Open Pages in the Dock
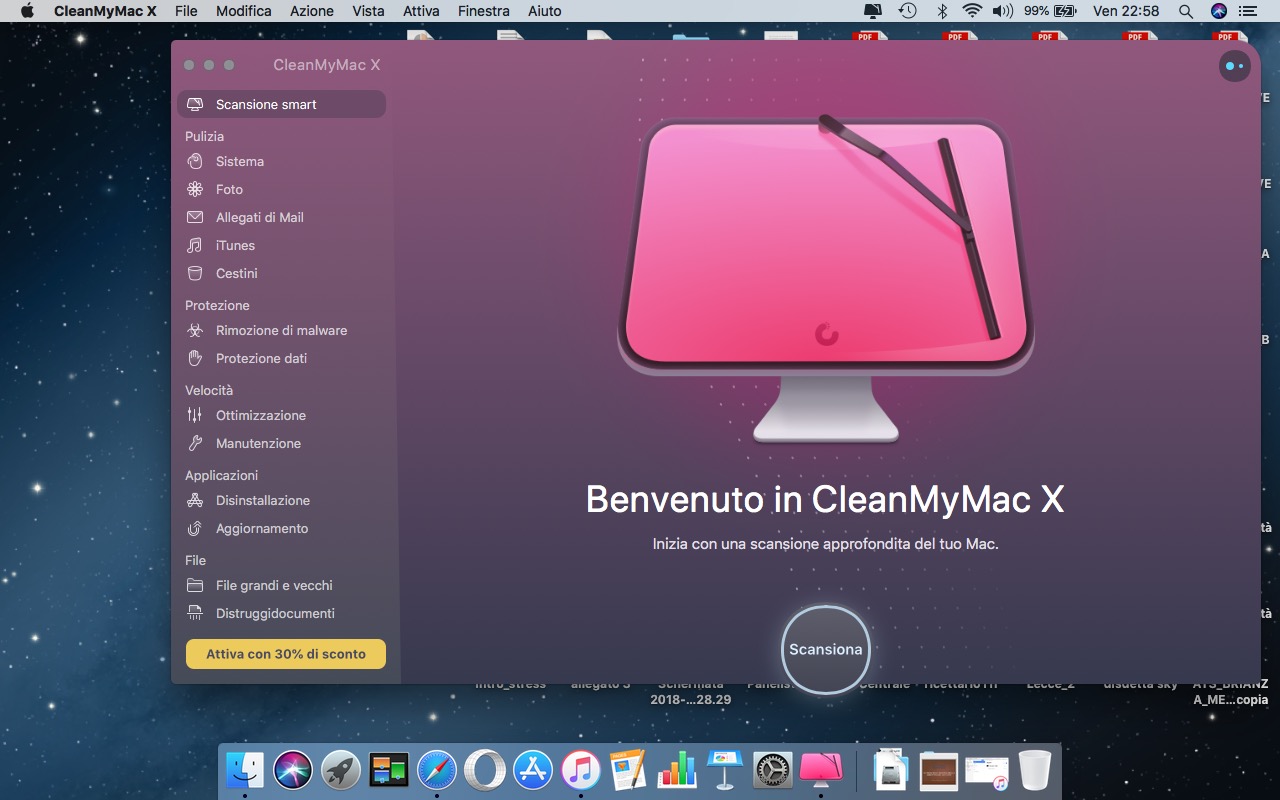 coord(629,770)
